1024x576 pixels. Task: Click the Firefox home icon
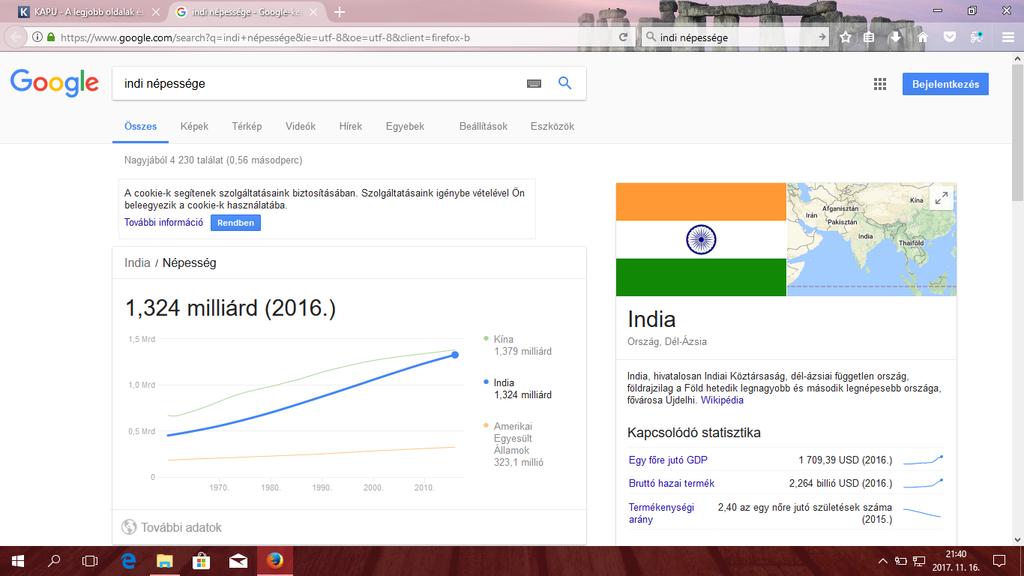coord(922,37)
